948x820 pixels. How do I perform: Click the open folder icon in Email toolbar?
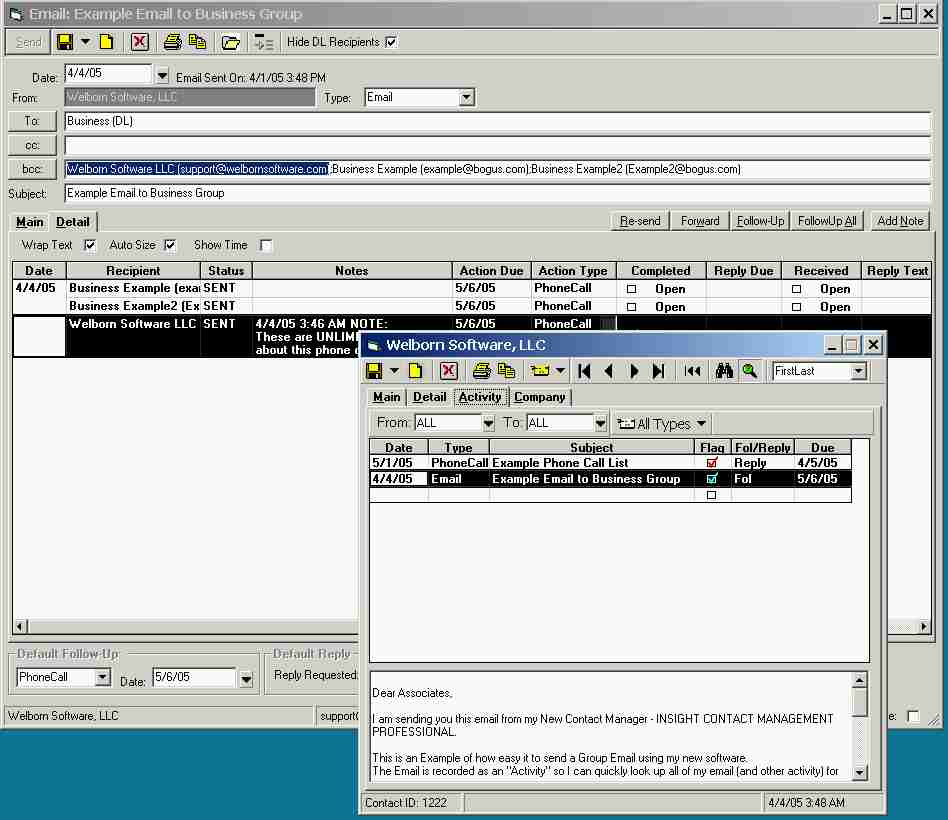[x=230, y=42]
